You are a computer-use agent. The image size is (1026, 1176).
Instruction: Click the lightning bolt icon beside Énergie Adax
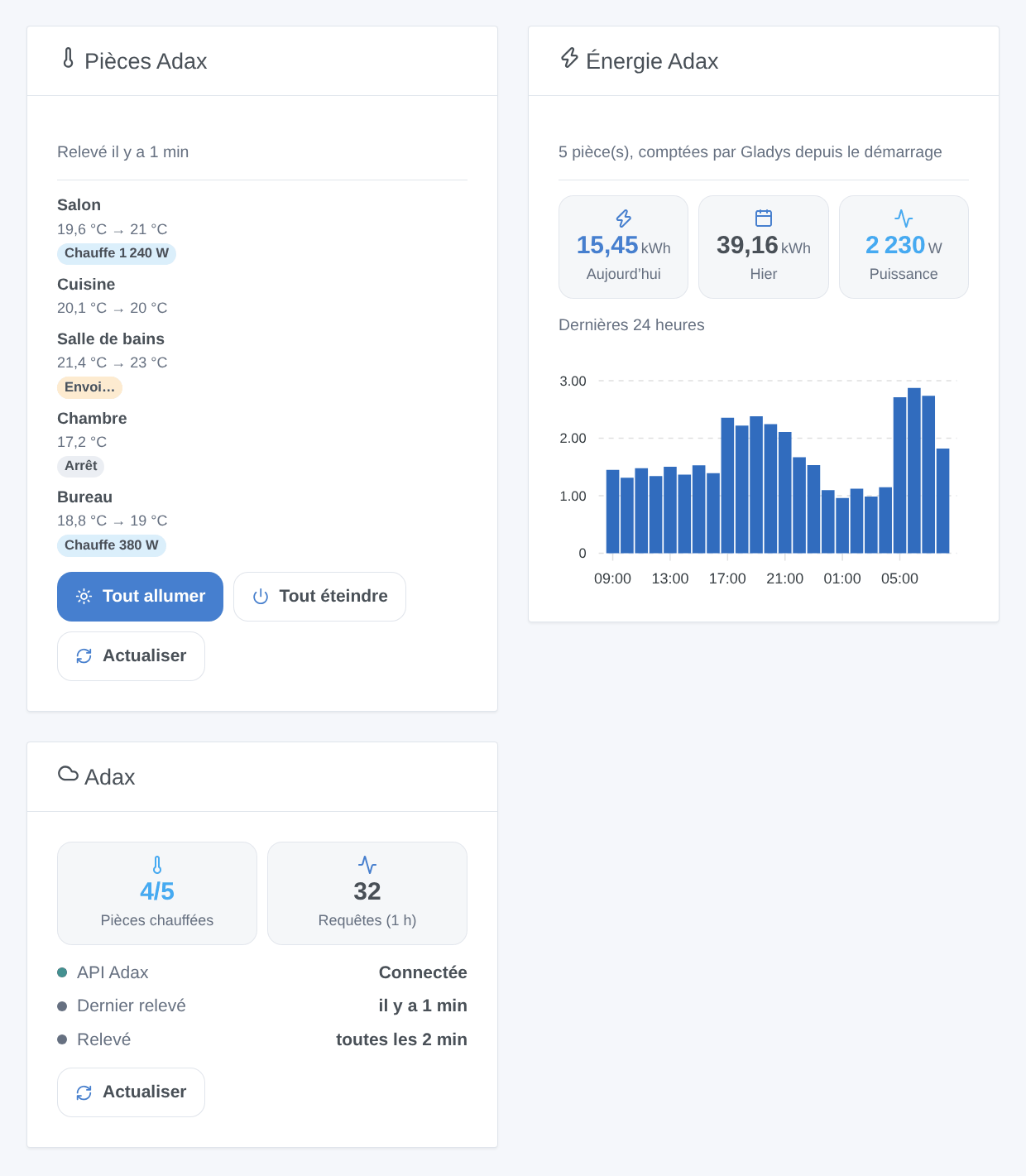[x=569, y=58]
